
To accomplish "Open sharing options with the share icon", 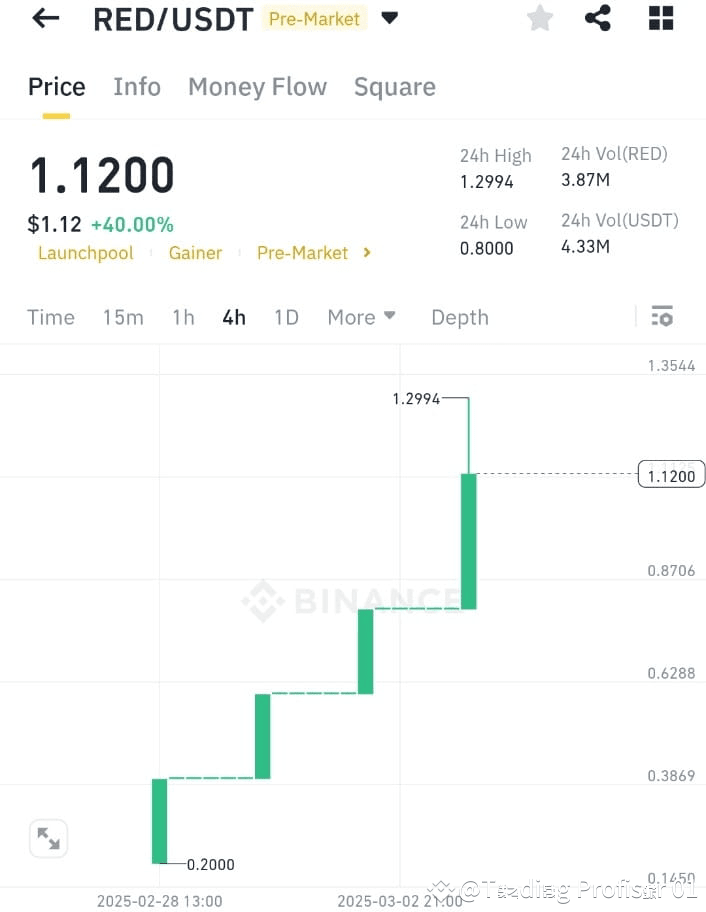I will [597, 17].
